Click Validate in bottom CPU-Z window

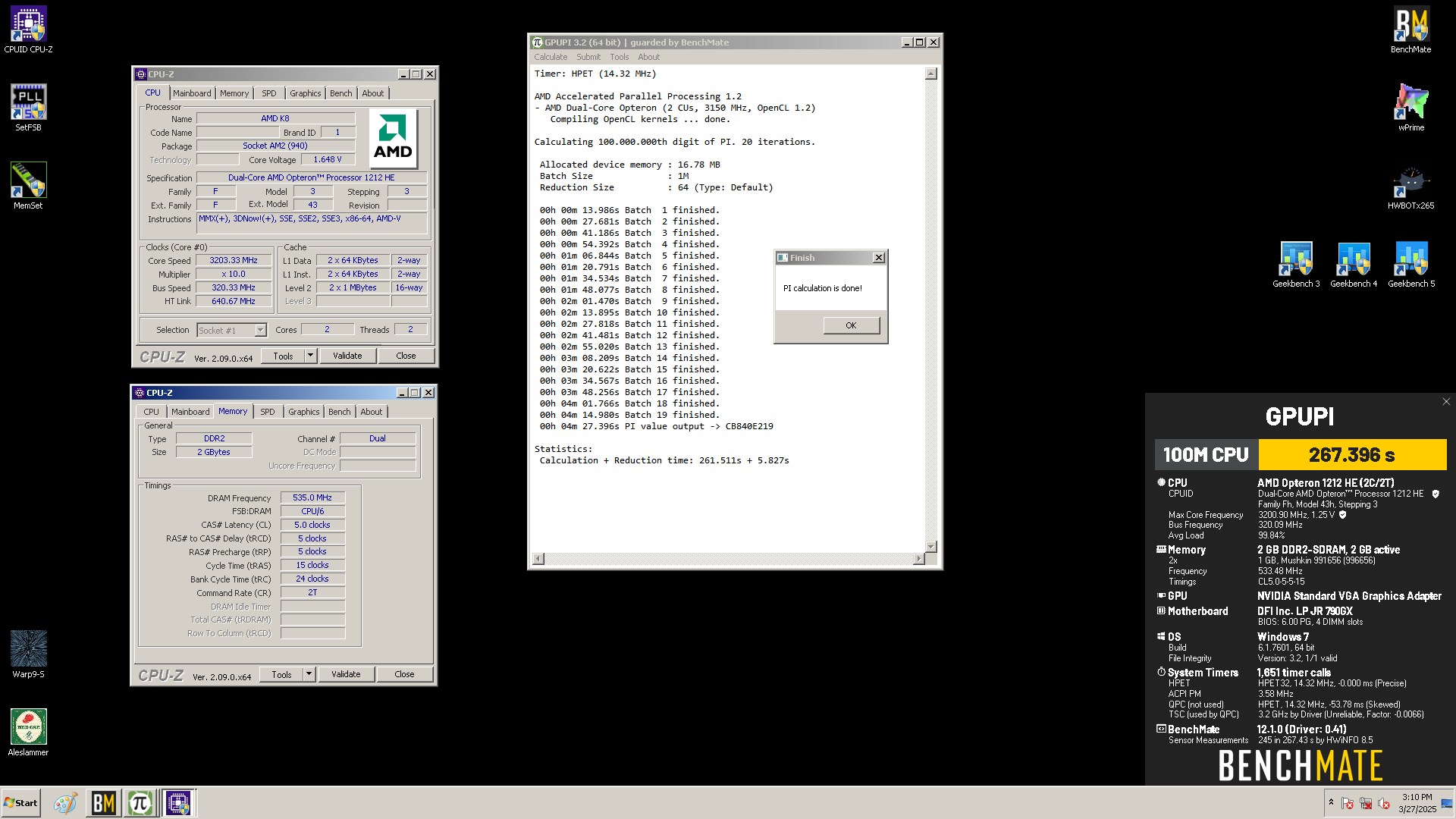click(346, 674)
